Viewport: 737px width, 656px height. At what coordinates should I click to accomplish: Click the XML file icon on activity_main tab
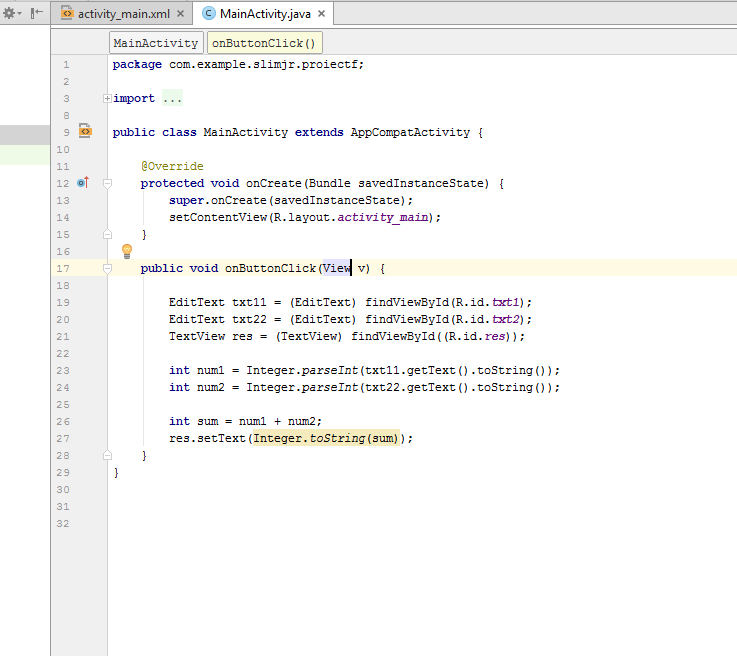67,14
